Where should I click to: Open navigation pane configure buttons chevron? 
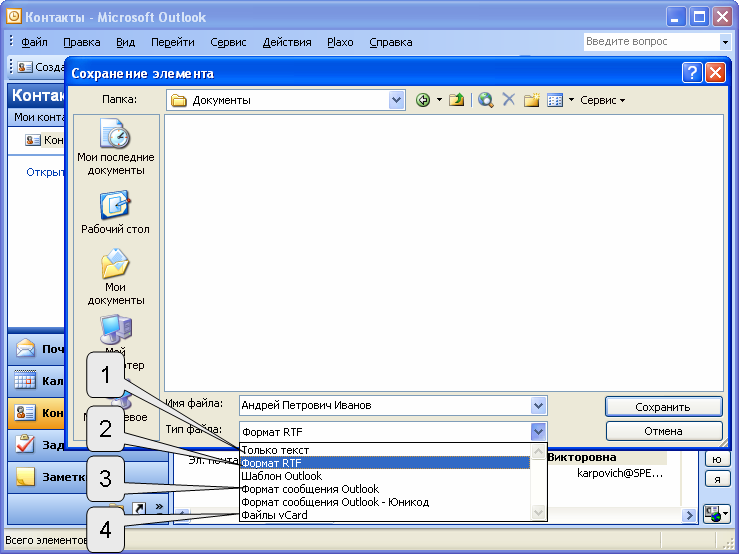click(x=159, y=507)
